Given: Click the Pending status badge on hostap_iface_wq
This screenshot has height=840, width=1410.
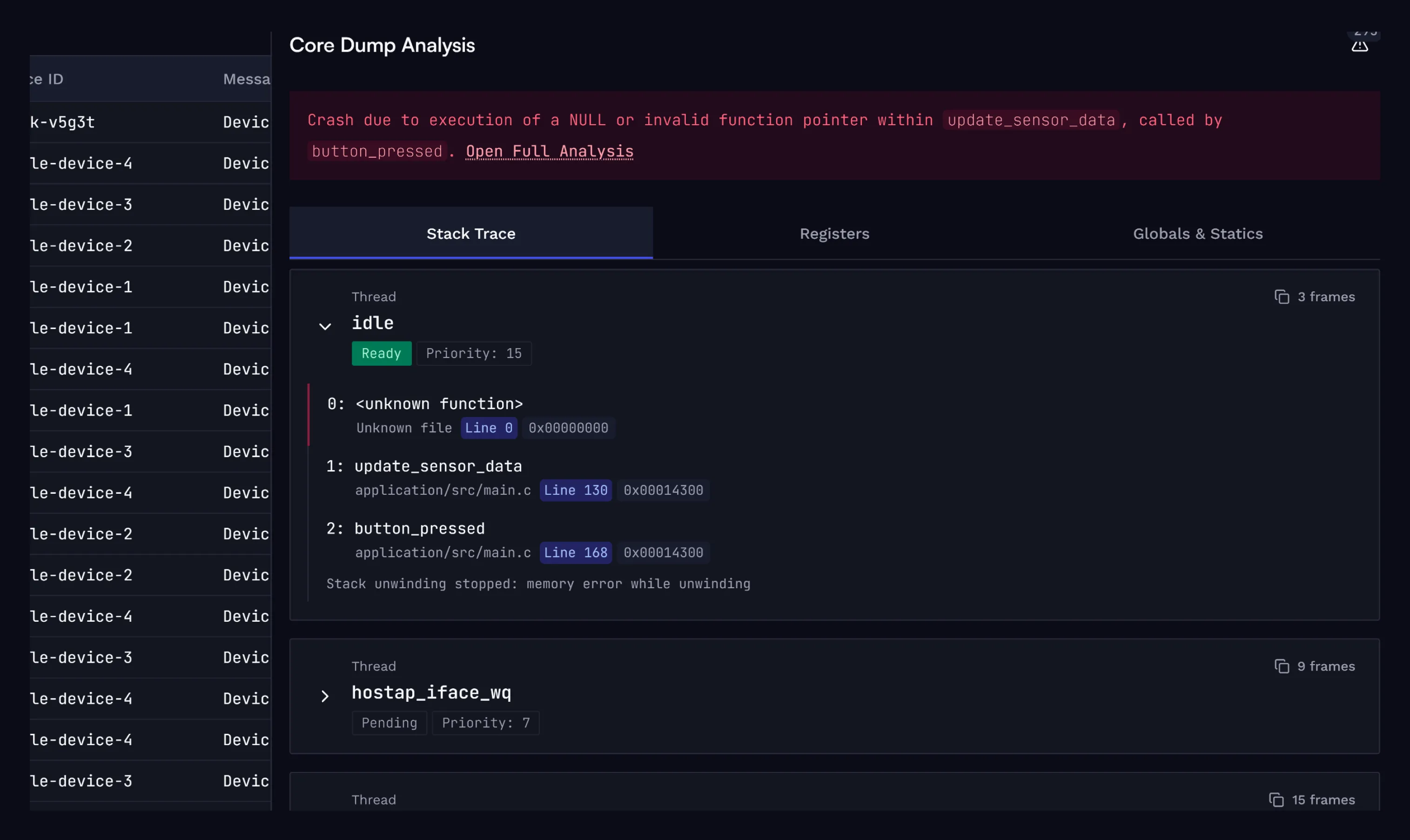Looking at the screenshot, I should [389, 723].
